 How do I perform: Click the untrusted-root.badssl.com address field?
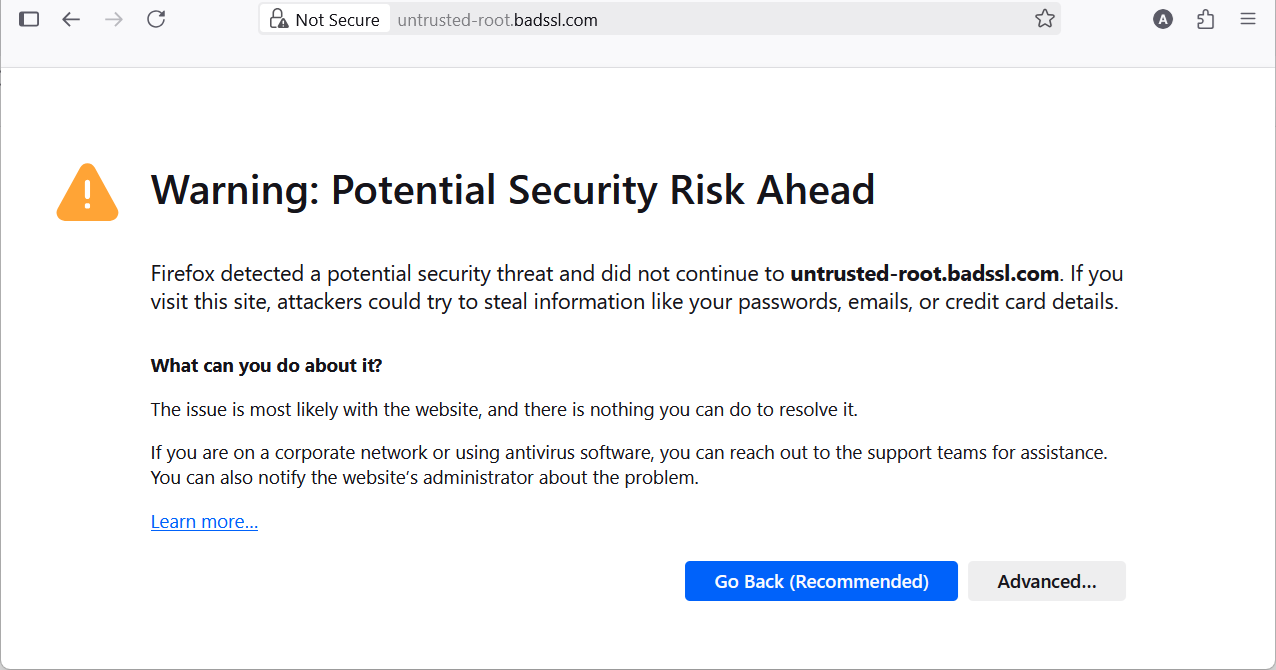(x=700, y=19)
